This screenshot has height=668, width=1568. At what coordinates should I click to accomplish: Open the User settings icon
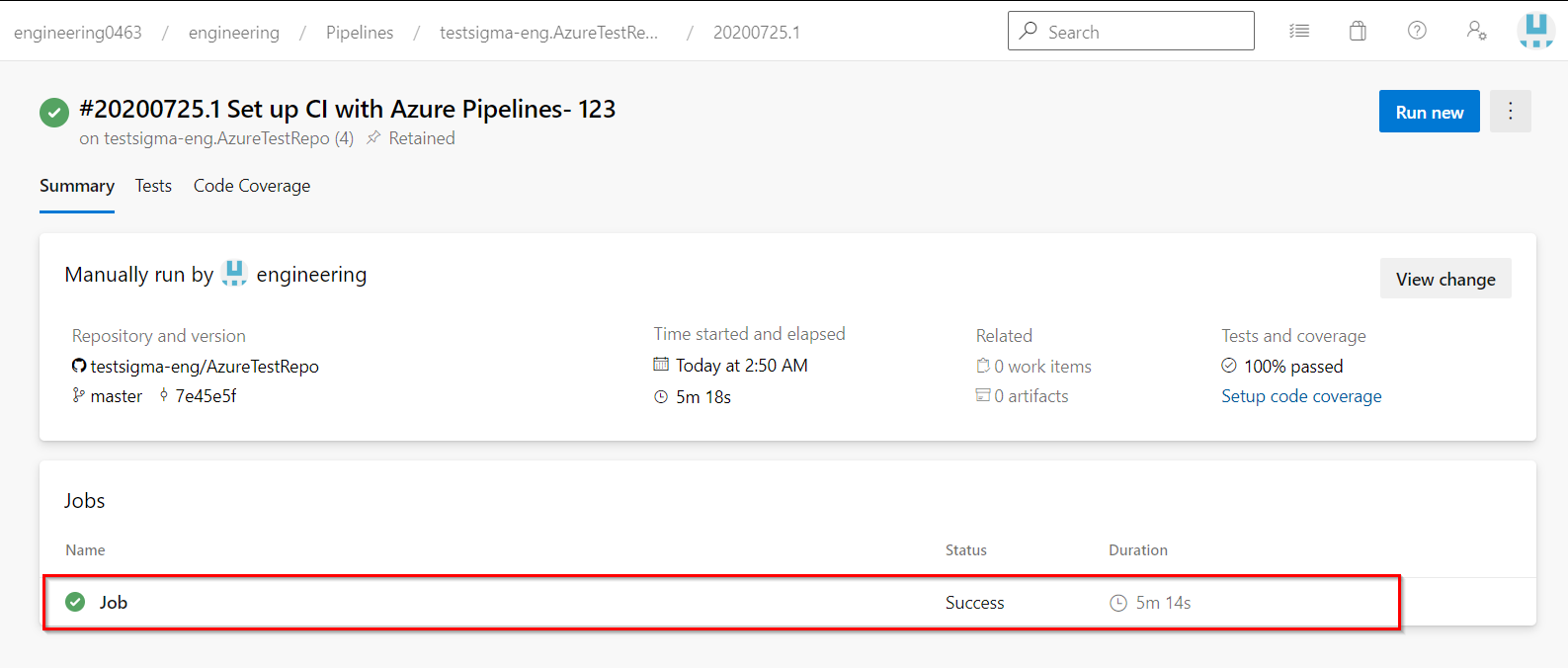pyautogui.click(x=1476, y=31)
